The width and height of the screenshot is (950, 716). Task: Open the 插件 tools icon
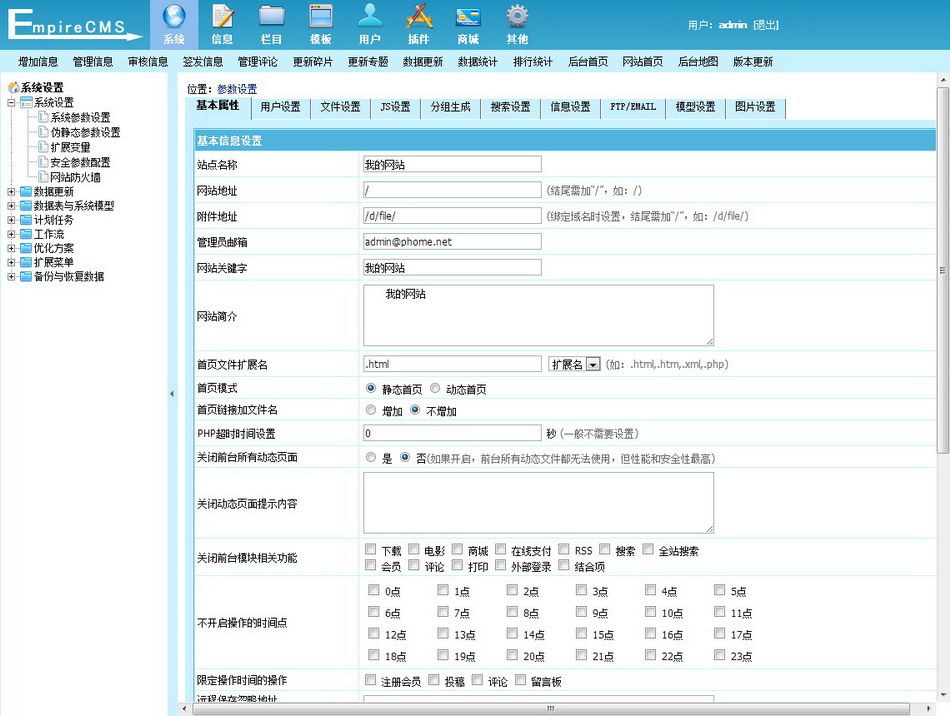tap(419, 16)
